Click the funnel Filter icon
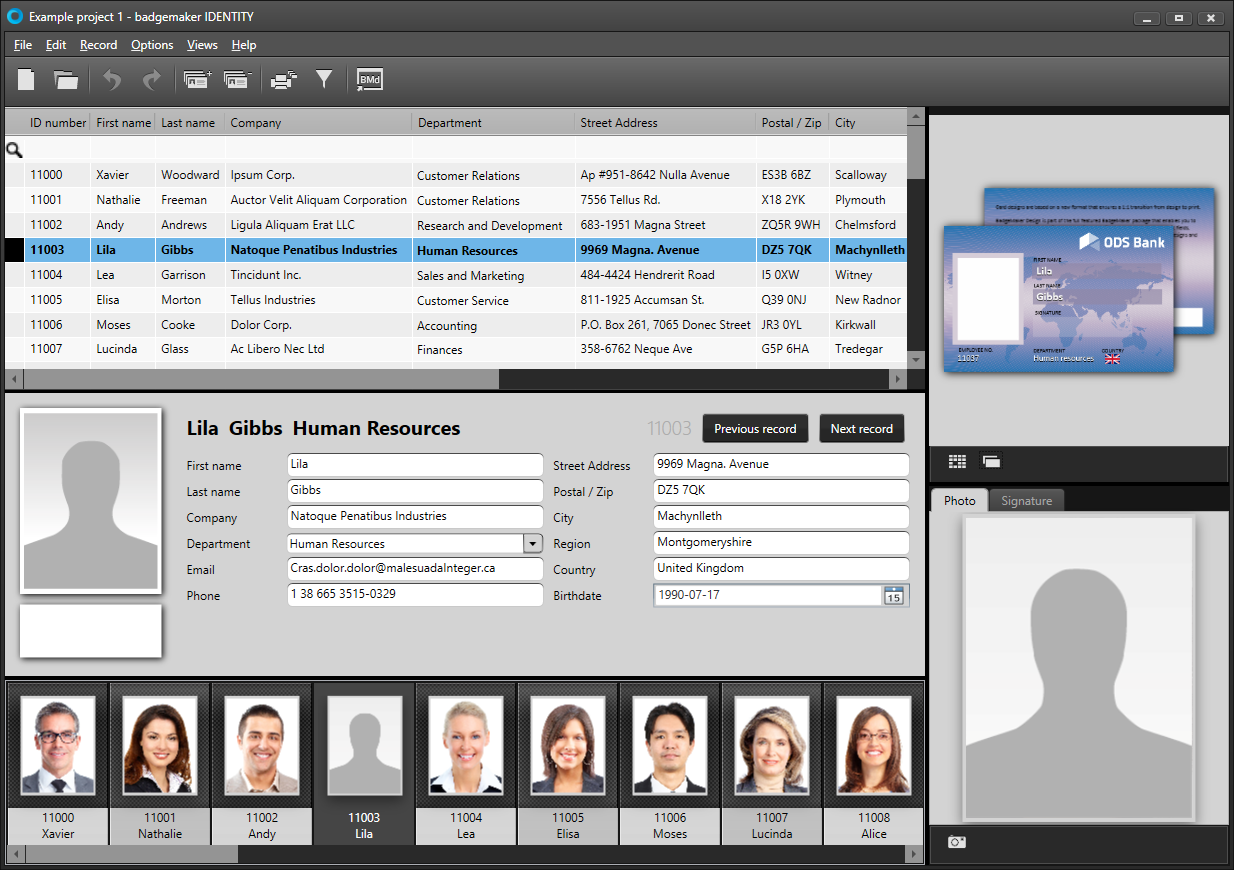 point(324,79)
